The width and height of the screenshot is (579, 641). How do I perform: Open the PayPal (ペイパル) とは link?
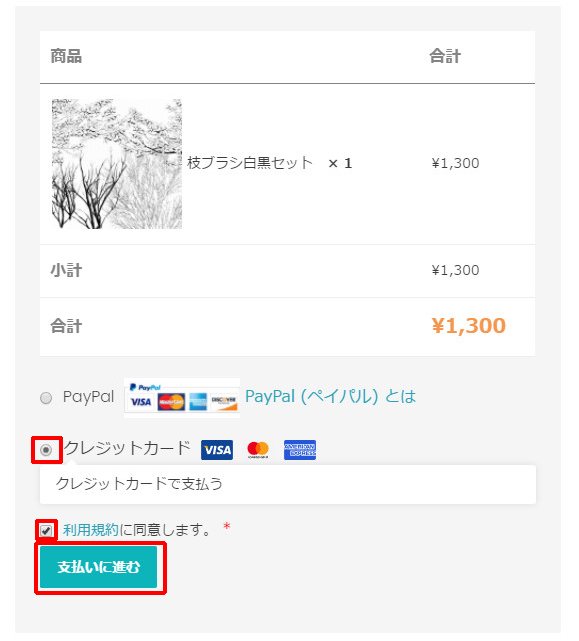point(330,396)
